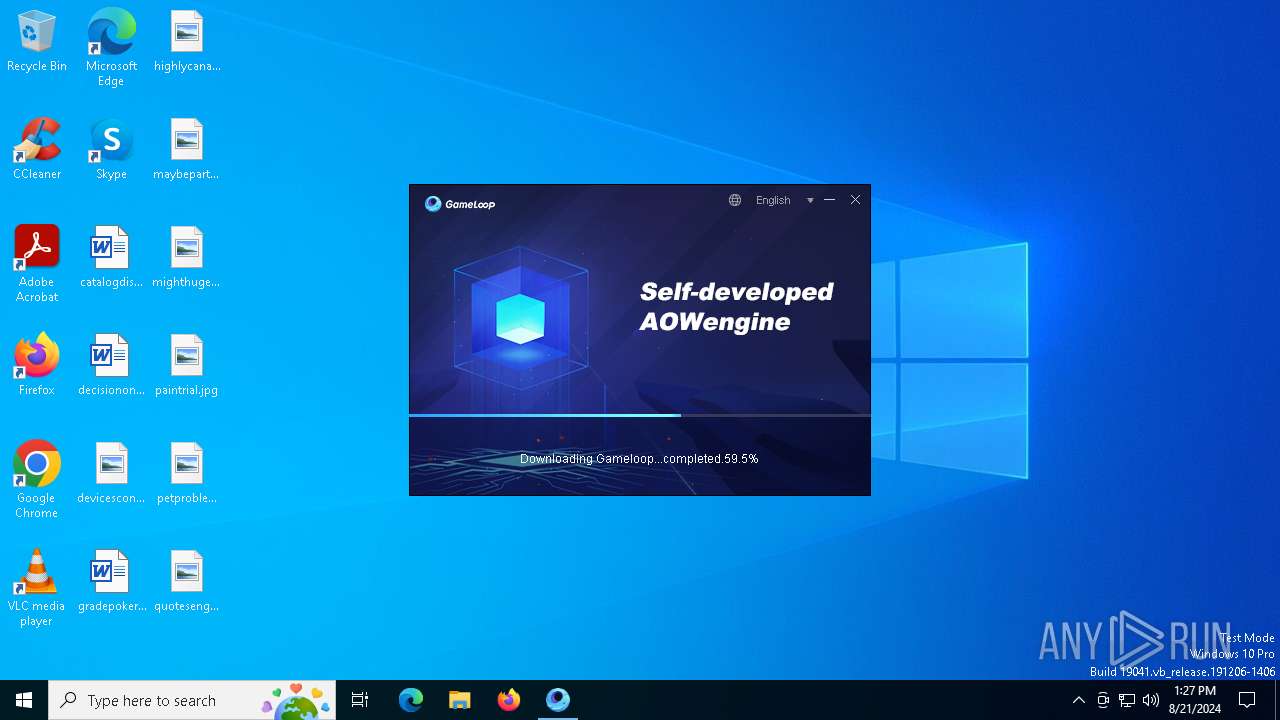
Task: Select the VLC media player shortcut
Action: 37,588
